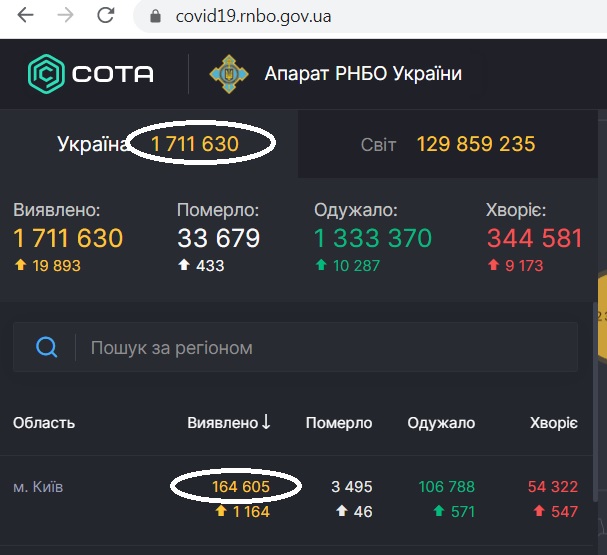
Task: Sort table by Область column
Action: pyautogui.click(x=44, y=423)
